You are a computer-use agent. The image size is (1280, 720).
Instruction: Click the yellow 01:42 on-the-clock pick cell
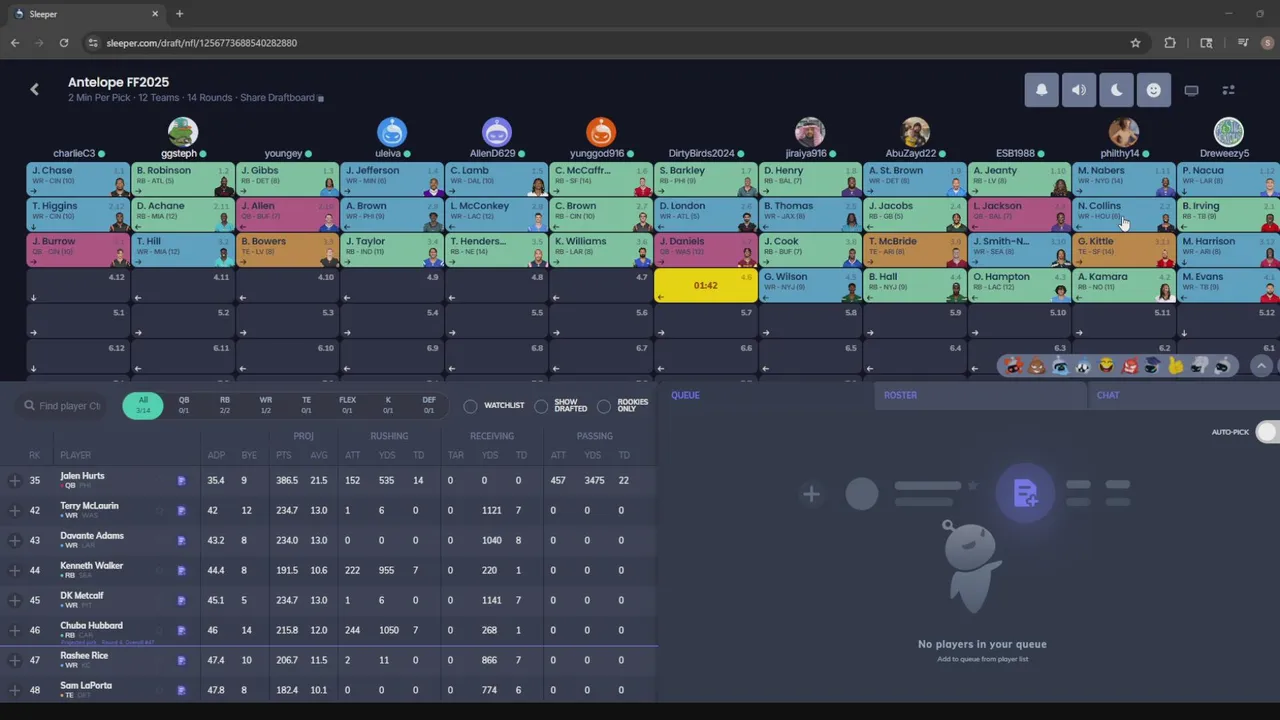tap(706, 285)
